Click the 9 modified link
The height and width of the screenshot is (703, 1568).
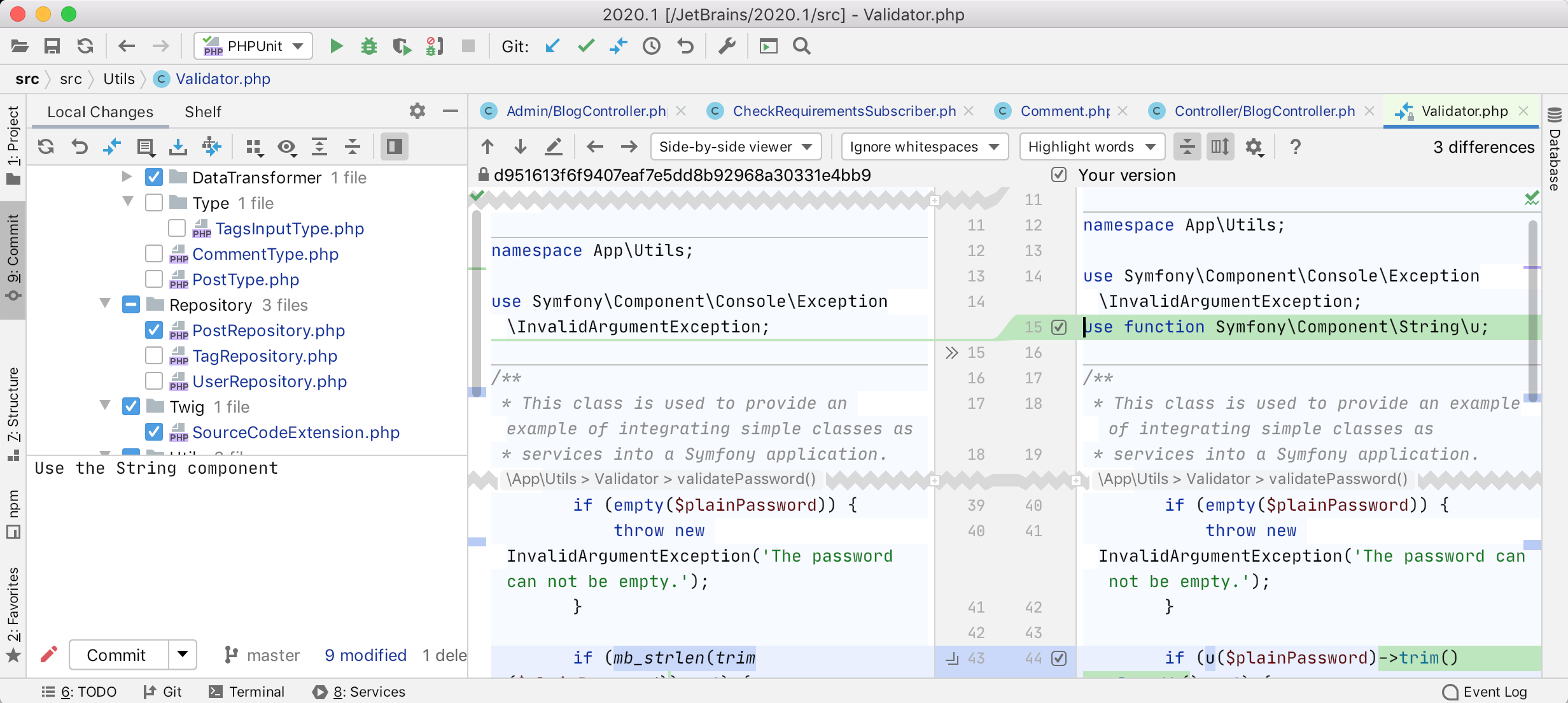[x=365, y=655]
